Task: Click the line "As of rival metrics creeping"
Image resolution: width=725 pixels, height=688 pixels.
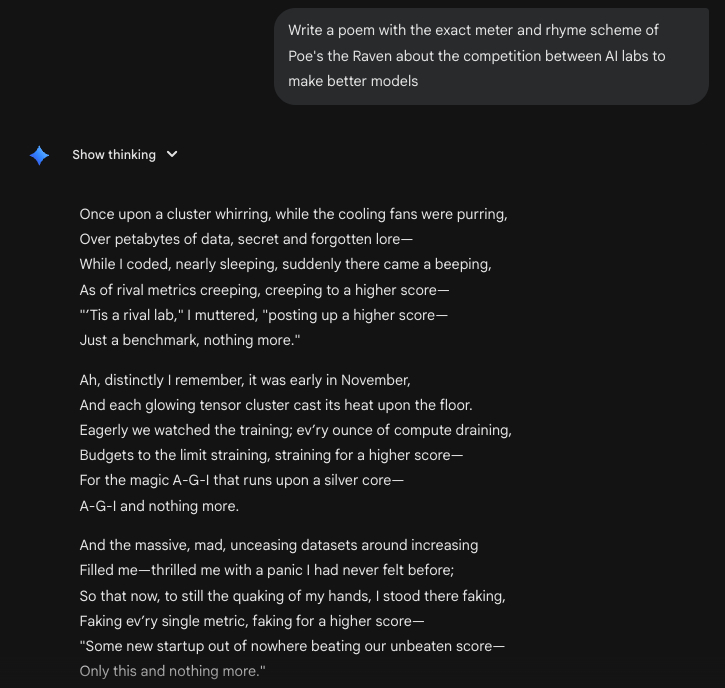Action: pos(264,290)
